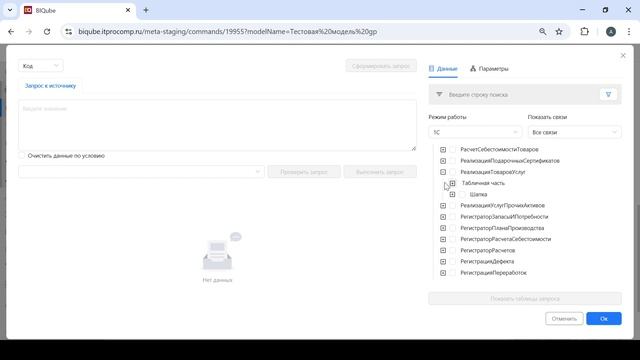Bookmark this page with the star icon
This screenshot has width=640, height=360.
coord(559,31)
